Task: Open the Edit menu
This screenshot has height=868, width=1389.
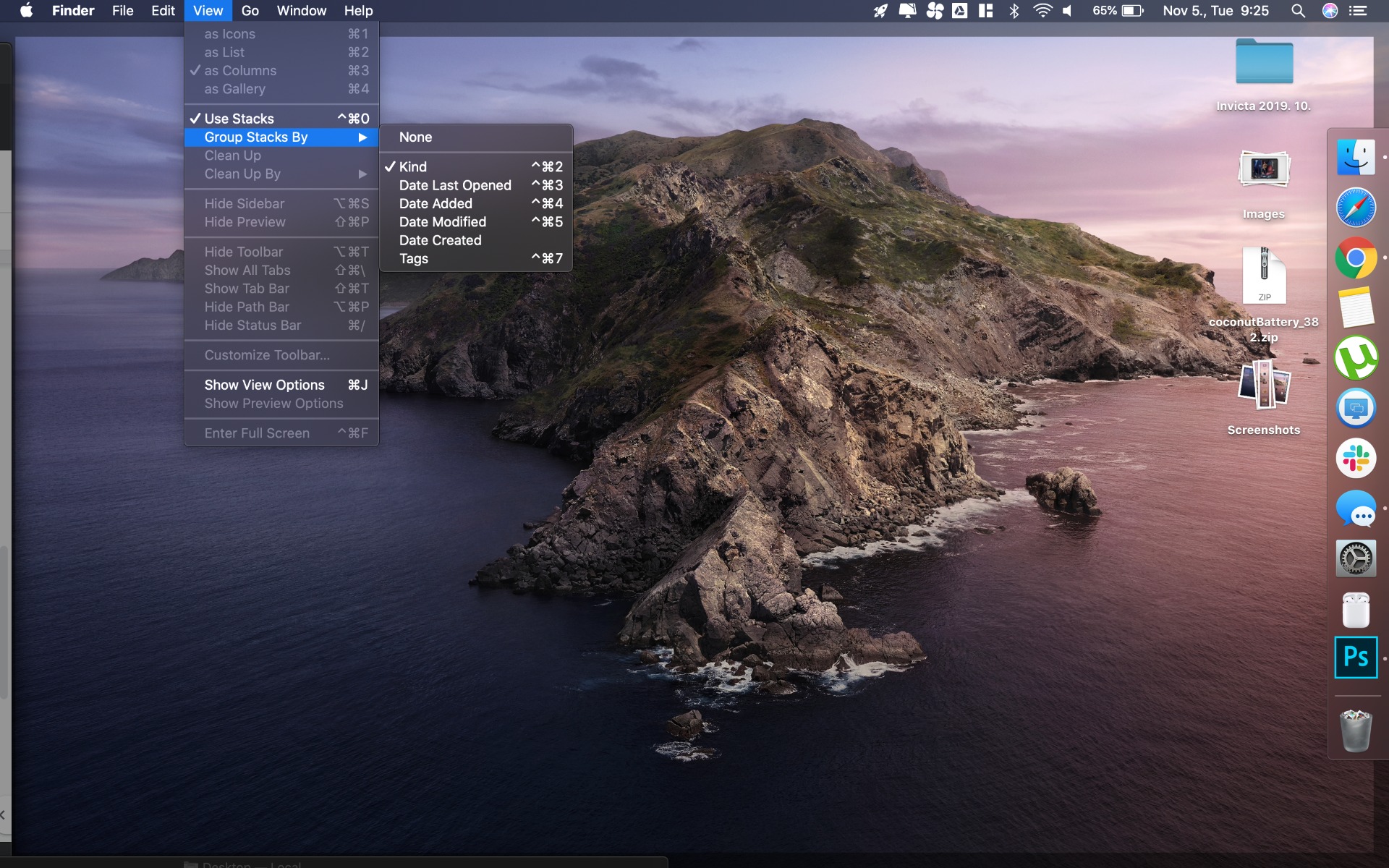Action: click(x=163, y=11)
